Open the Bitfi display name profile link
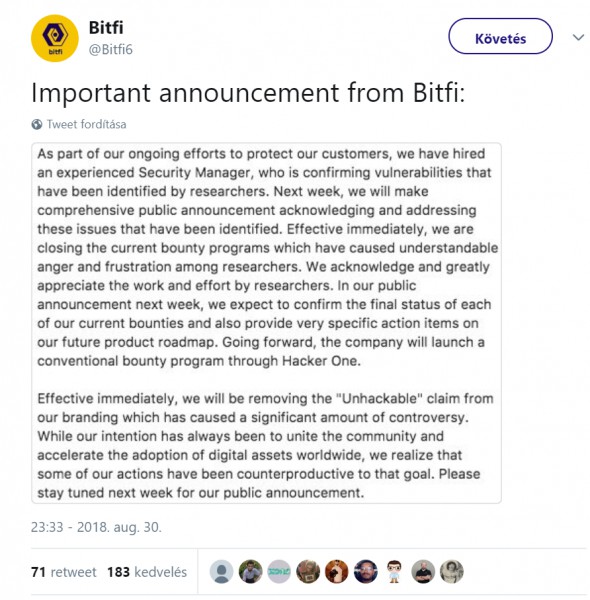 pos(106,28)
